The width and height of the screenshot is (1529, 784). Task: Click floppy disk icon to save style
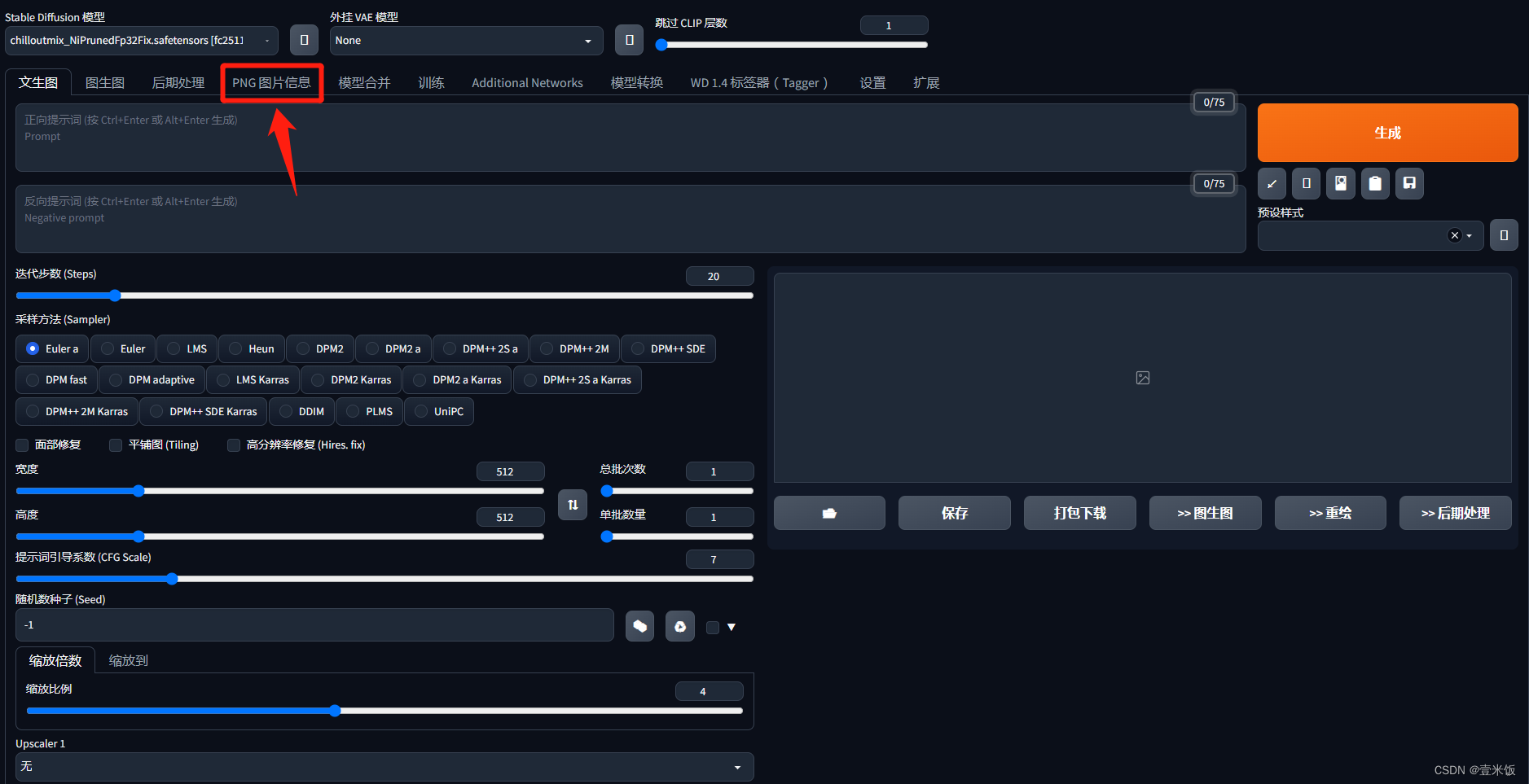tap(1409, 183)
